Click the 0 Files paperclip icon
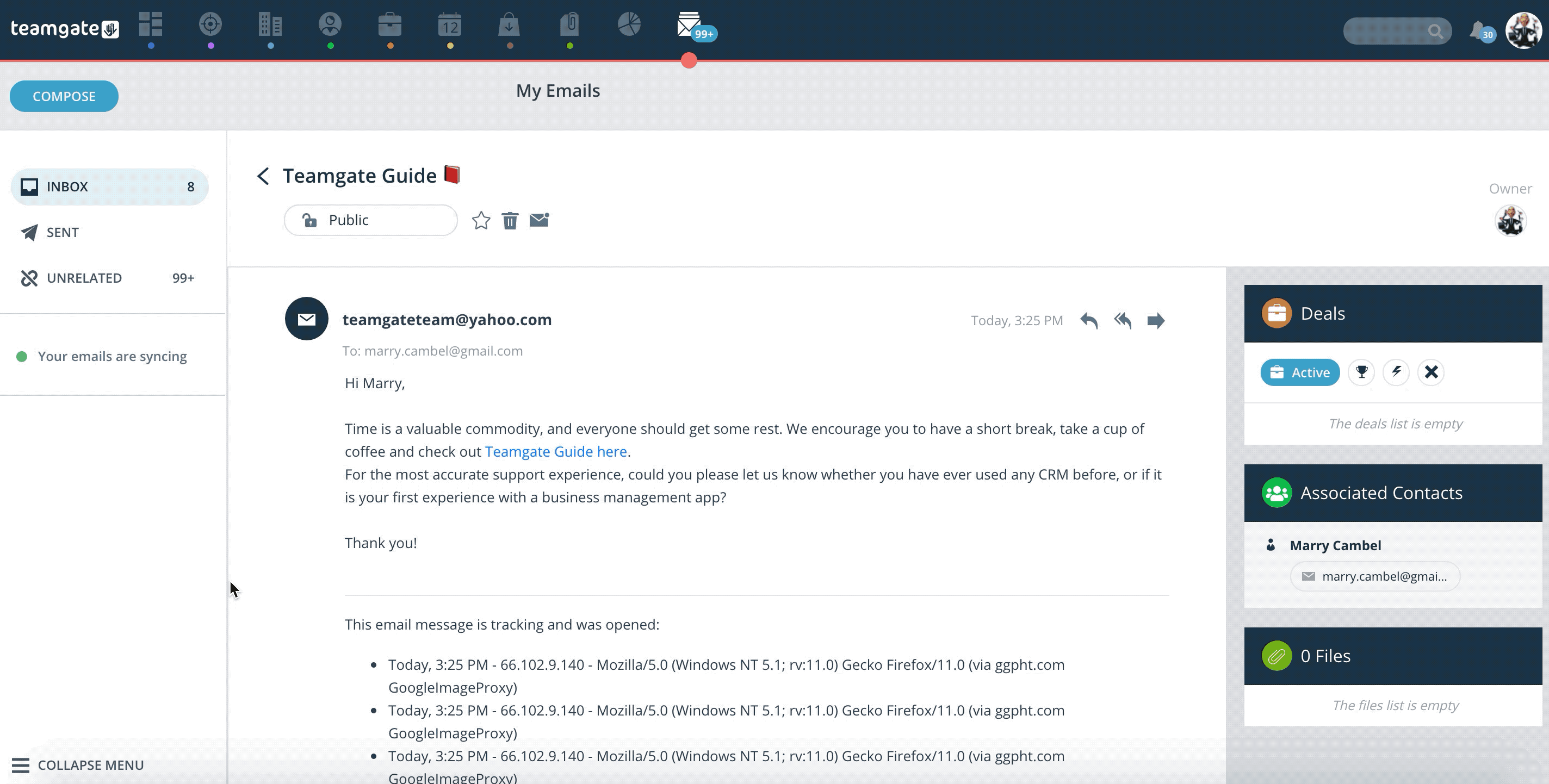The width and height of the screenshot is (1549, 784). [1277, 656]
